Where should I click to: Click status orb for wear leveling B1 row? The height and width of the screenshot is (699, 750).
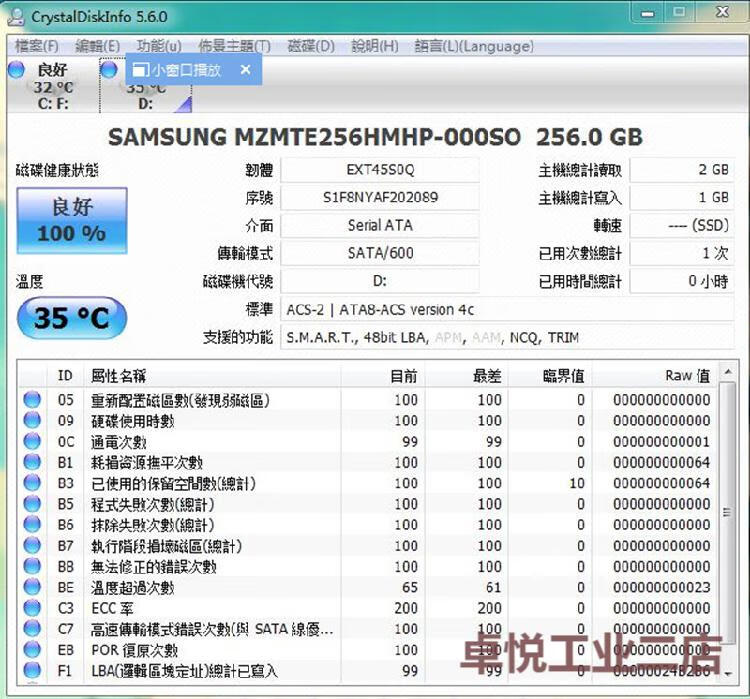tap(32, 463)
